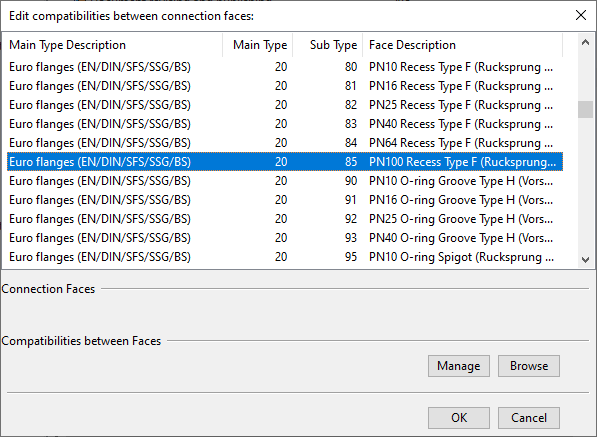Image resolution: width=597 pixels, height=437 pixels.
Task: Select the sub type 83 PN40 Recess row
Action: 285,124
